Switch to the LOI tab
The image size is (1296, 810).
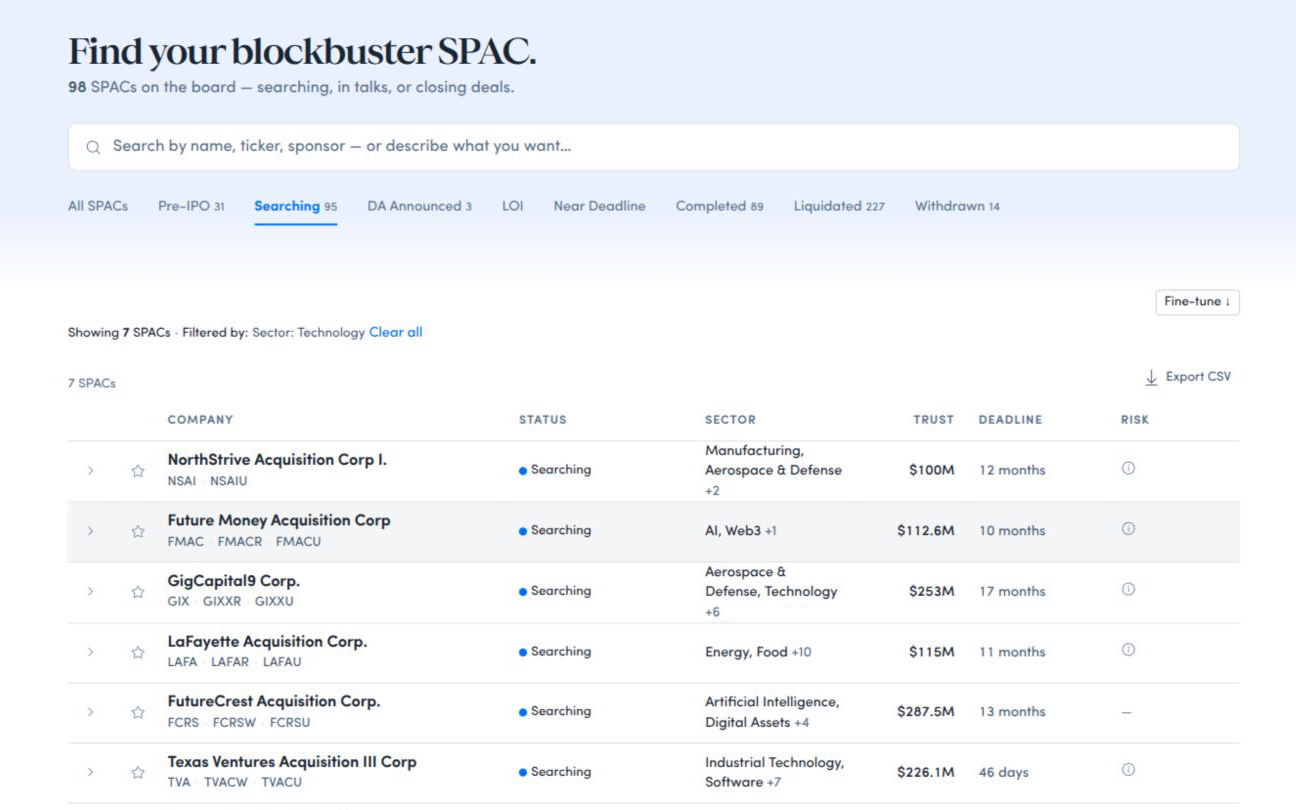pos(512,206)
